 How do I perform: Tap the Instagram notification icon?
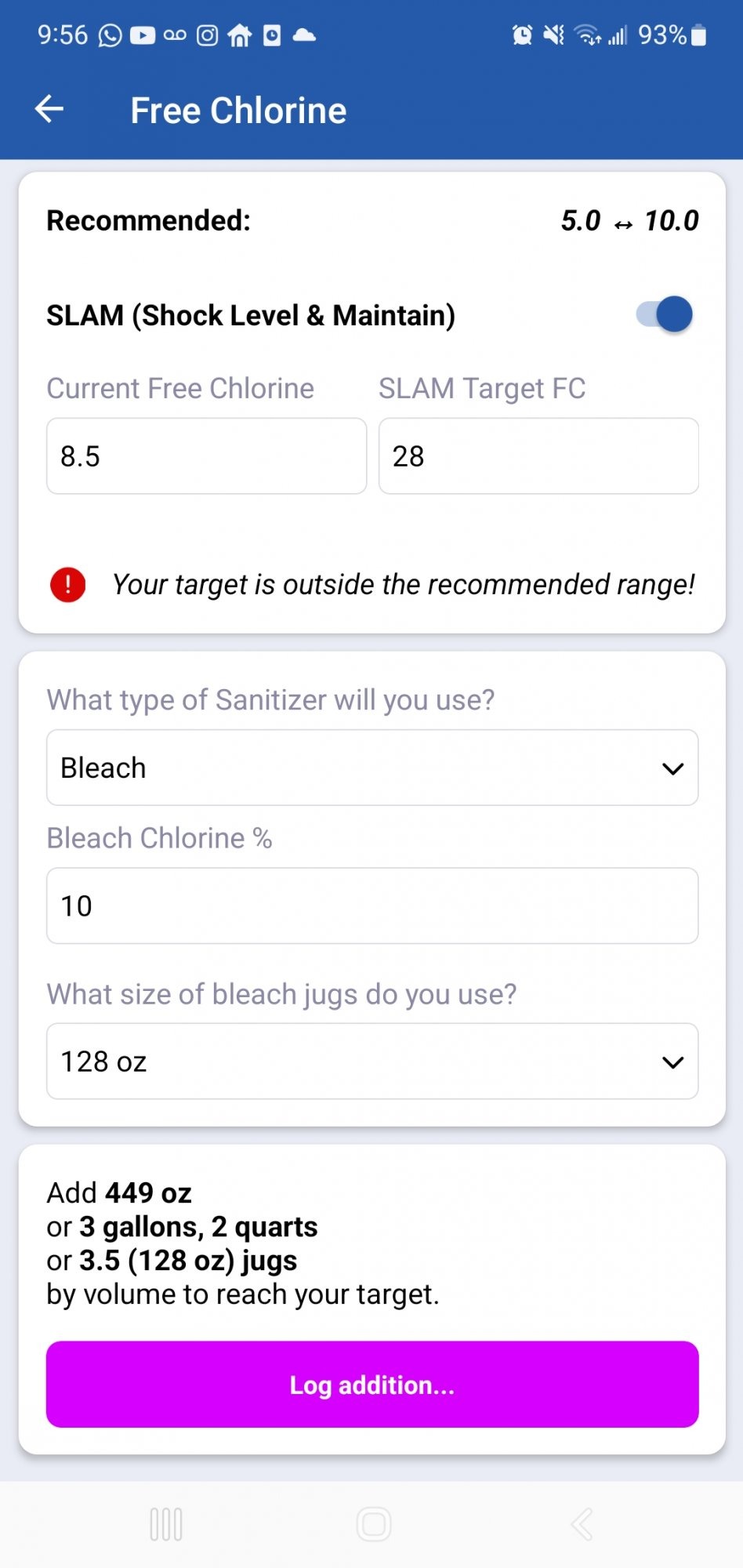coord(207,35)
